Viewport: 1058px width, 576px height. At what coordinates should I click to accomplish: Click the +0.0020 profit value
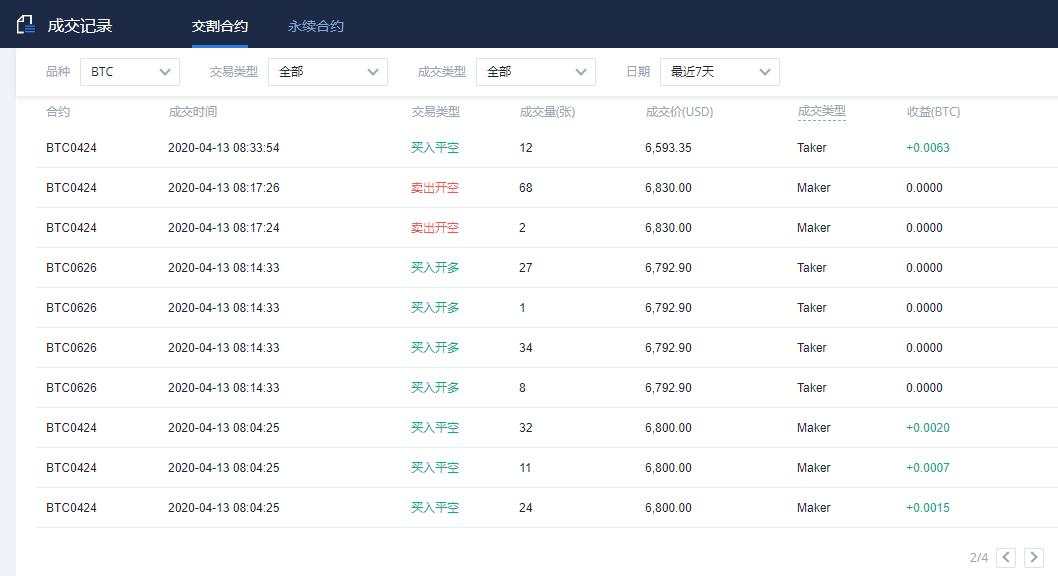click(x=928, y=428)
